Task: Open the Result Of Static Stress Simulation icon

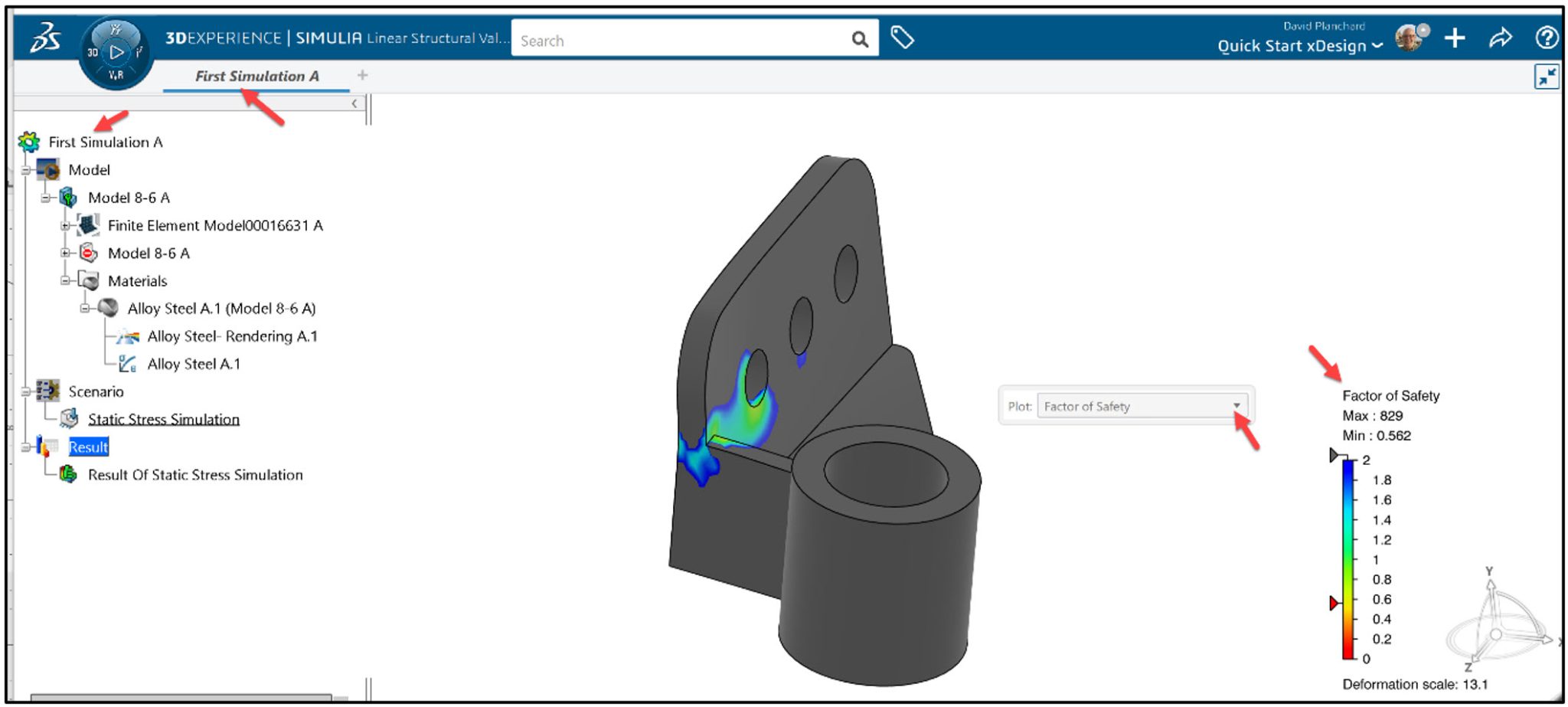Action: [67, 475]
